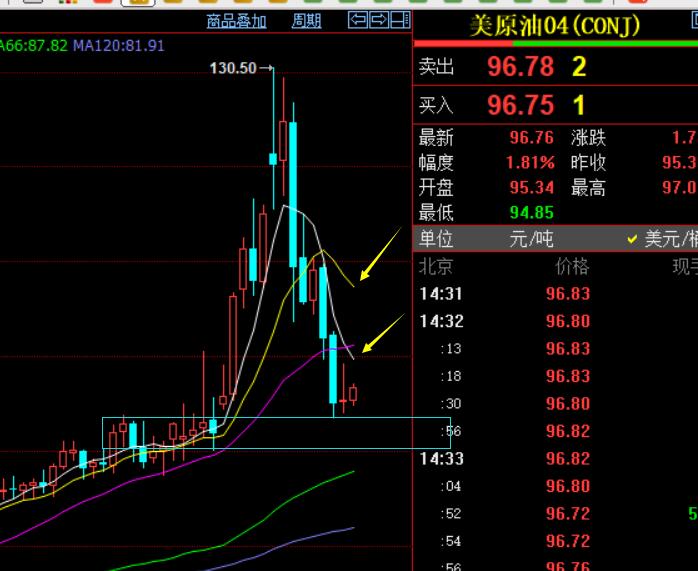This screenshot has height=571, width=698.
Task: Click the 最高 label
Action: click(588, 188)
